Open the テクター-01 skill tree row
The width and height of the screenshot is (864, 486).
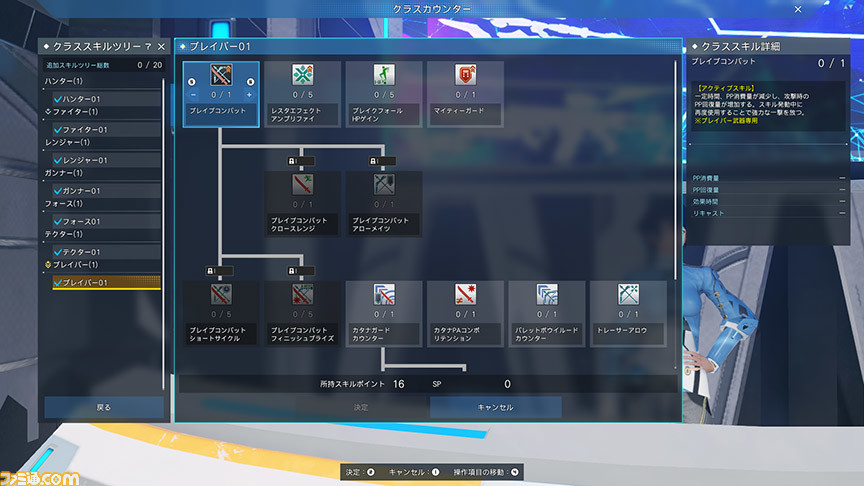105,252
